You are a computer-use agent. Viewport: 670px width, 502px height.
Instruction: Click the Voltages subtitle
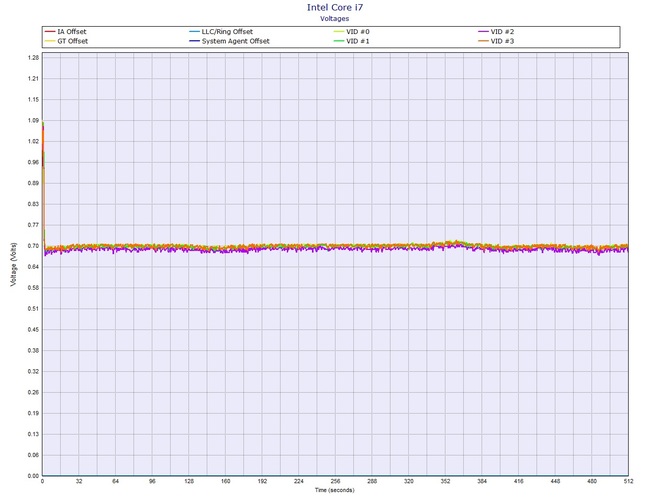pyautogui.click(x=335, y=18)
